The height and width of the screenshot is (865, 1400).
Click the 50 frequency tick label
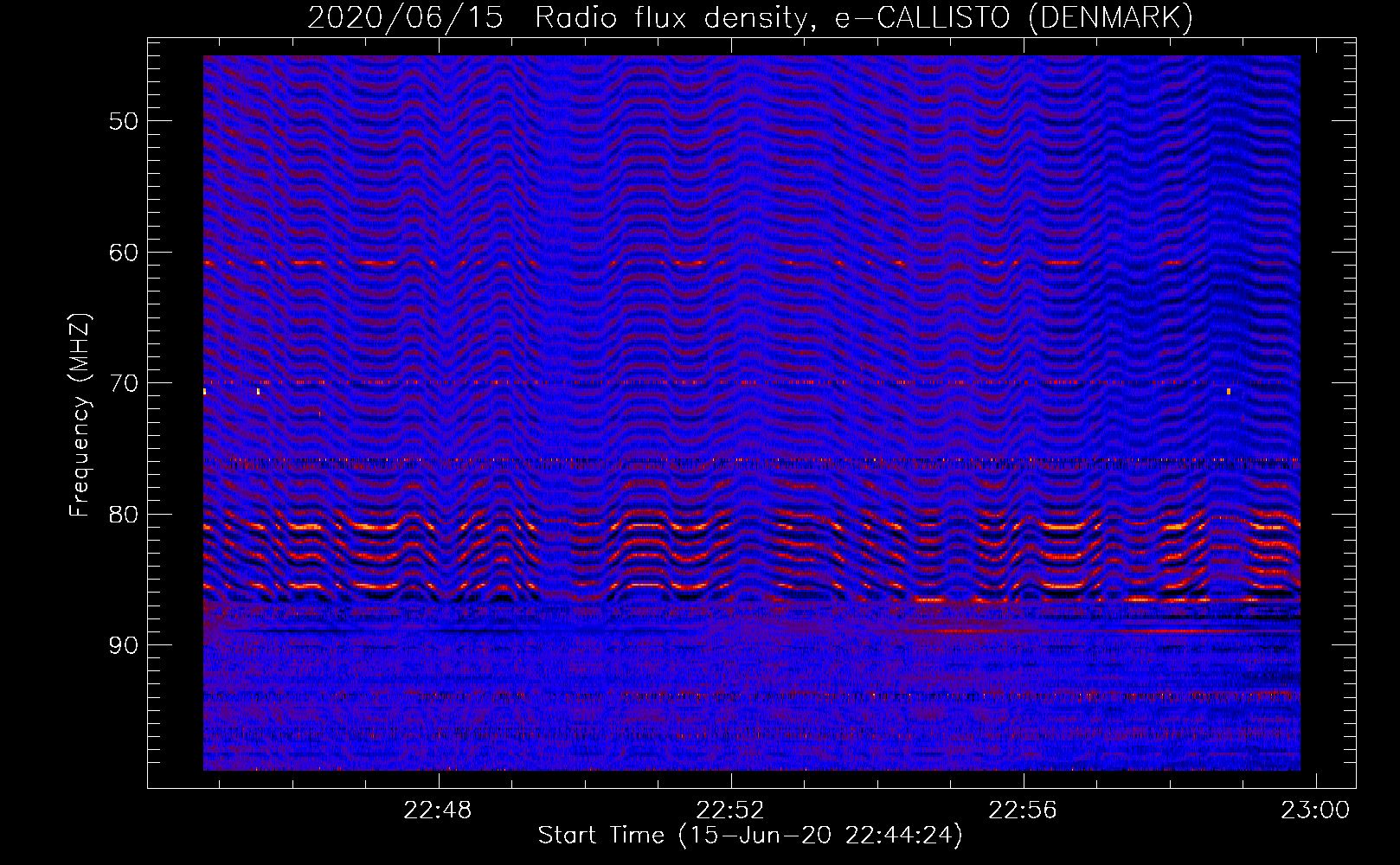coord(124,121)
